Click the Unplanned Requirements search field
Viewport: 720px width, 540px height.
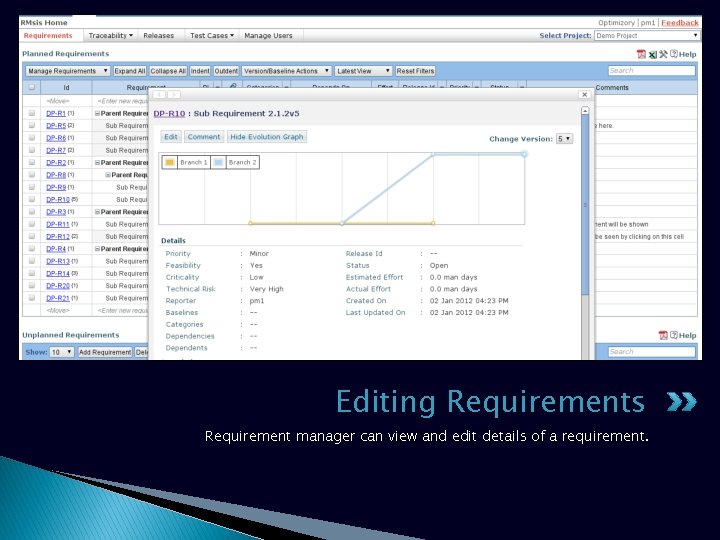click(652, 352)
